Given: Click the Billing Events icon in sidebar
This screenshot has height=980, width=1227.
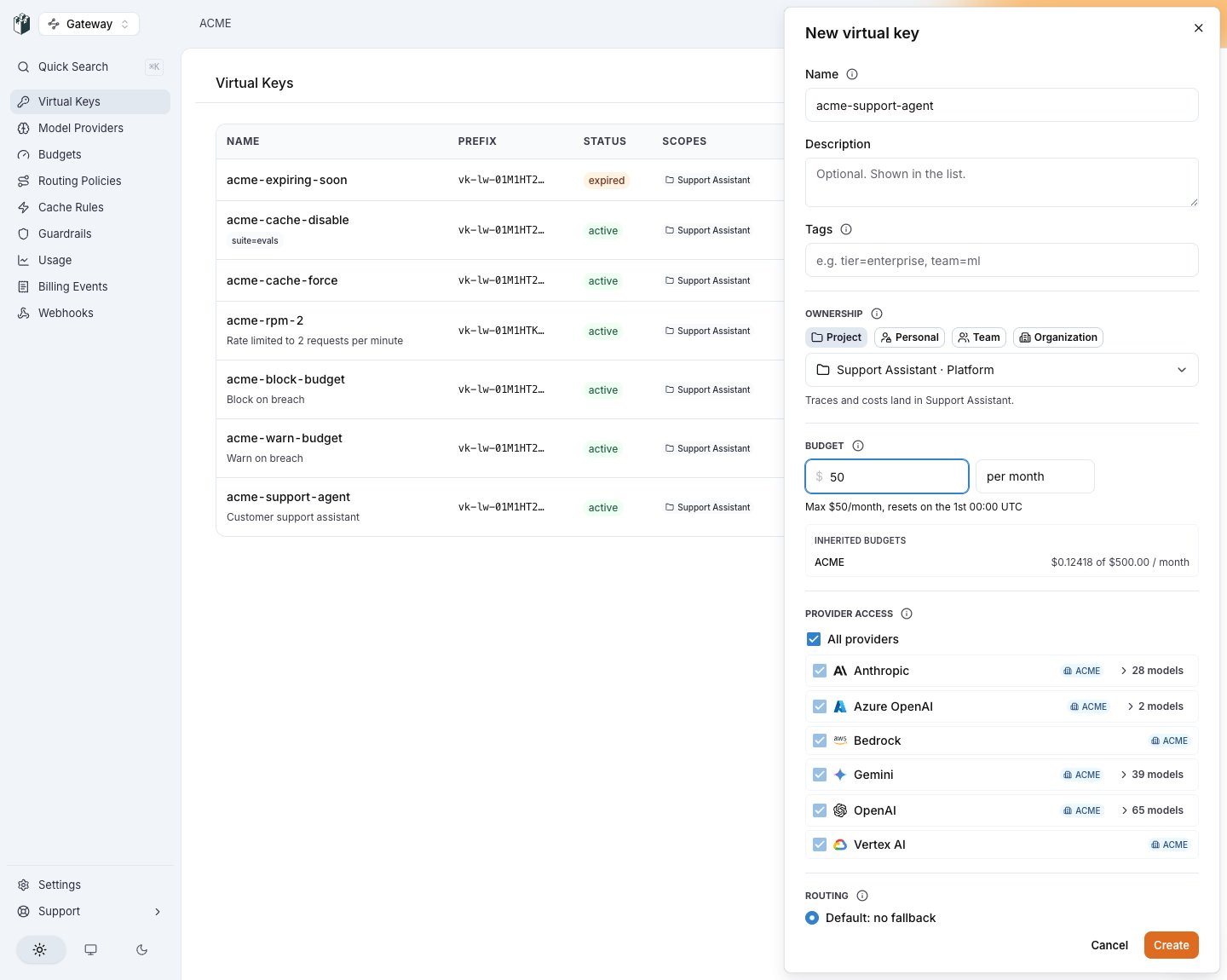Looking at the screenshot, I should 24,286.
